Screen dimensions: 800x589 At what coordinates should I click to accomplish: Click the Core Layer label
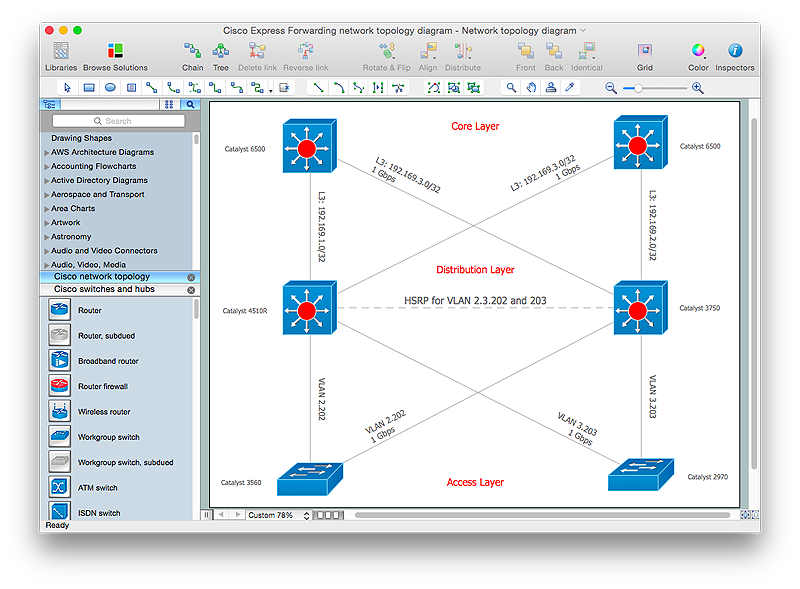pos(475,126)
